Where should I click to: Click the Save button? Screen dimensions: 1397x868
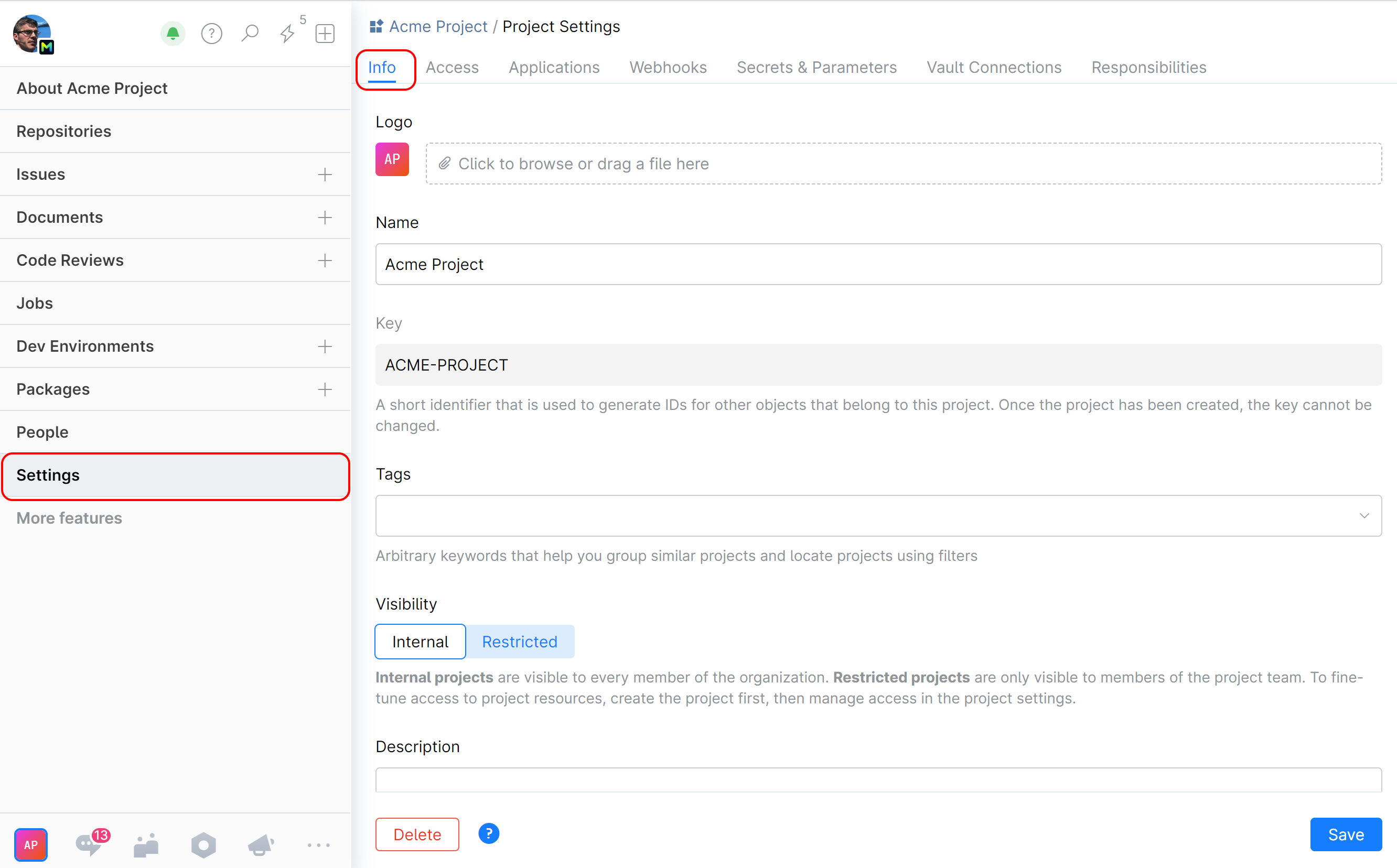[1346, 834]
